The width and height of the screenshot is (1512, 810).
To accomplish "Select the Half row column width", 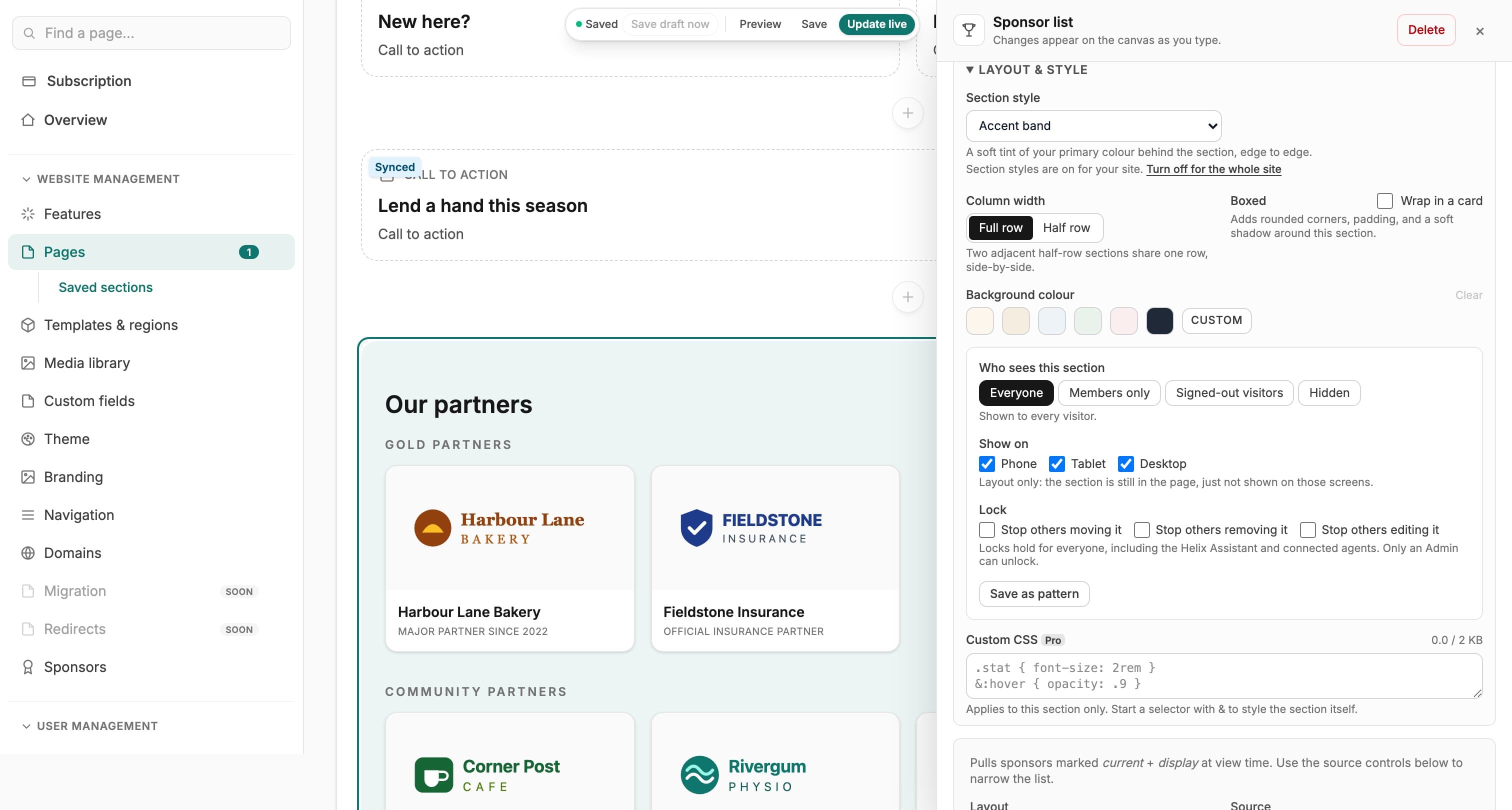I will pyautogui.click(x=1066, y=227).
